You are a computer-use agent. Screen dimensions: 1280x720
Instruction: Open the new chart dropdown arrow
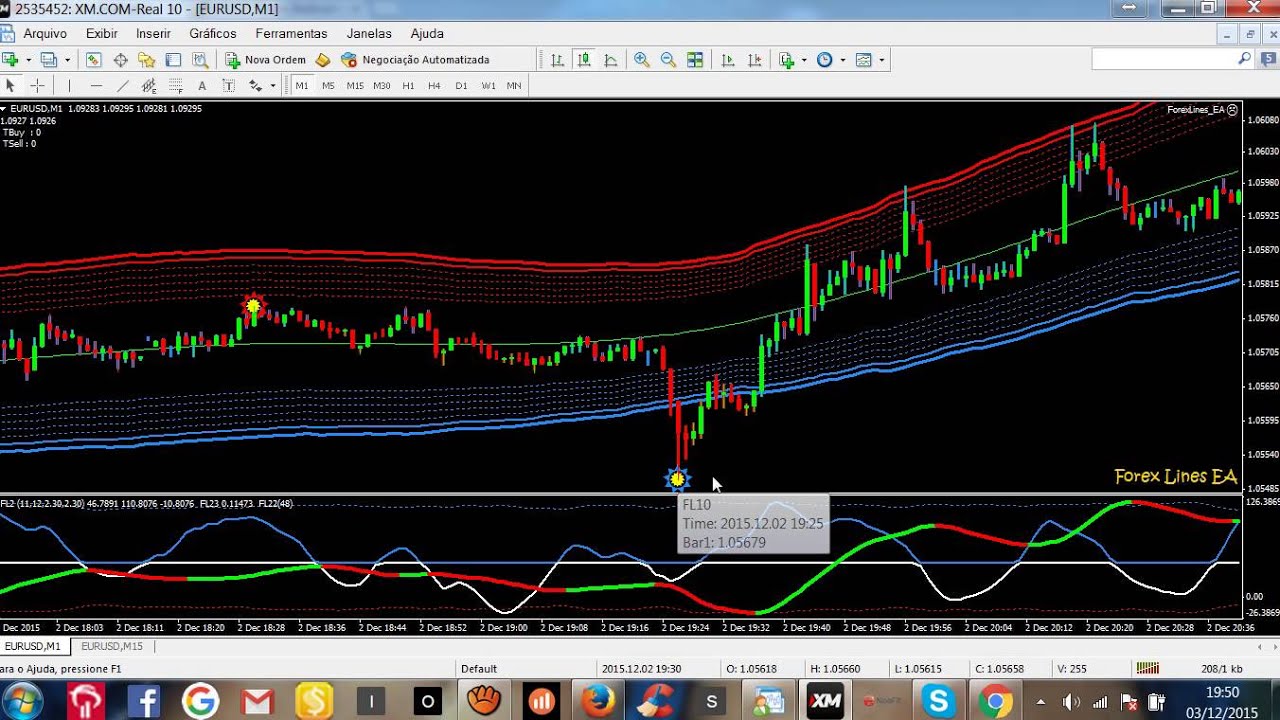pyautogui.click(x=28, y=60)
